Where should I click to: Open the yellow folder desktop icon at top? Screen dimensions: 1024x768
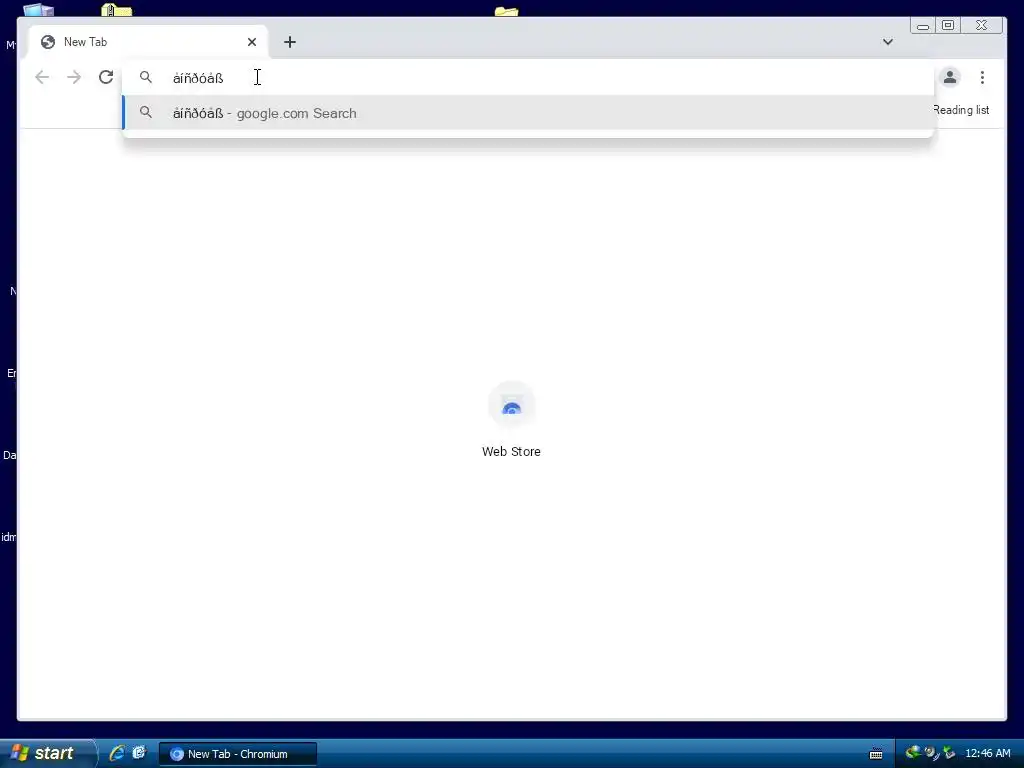pos(506,10)
